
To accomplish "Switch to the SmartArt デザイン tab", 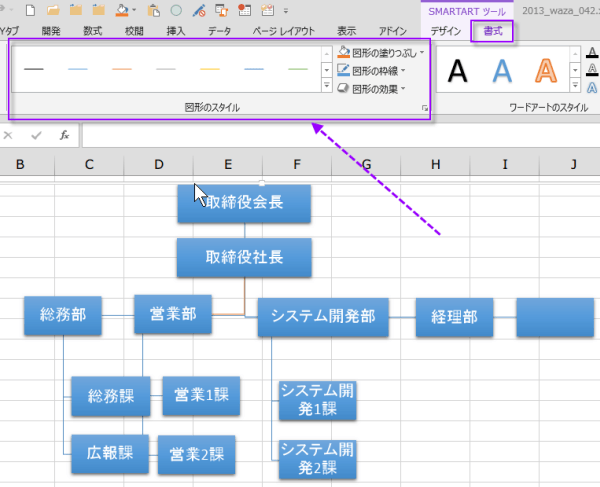I will coord(446,31).
